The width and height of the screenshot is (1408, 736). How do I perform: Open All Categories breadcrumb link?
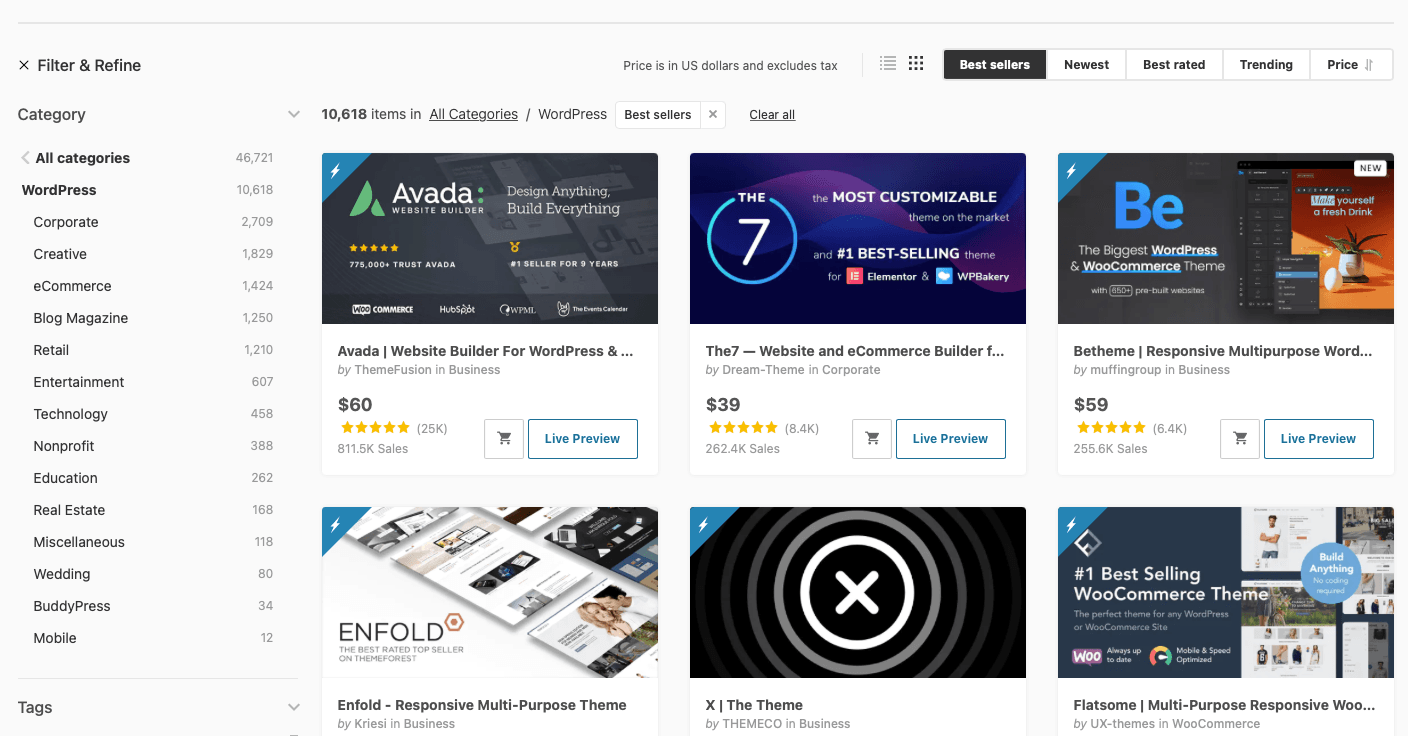(x=473, y=115)
